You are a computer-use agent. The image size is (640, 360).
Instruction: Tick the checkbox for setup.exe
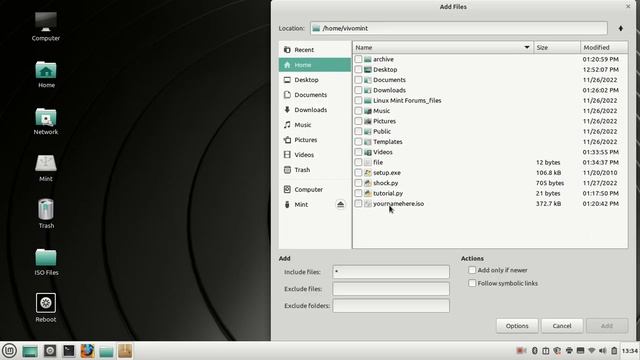coord(358,173)
